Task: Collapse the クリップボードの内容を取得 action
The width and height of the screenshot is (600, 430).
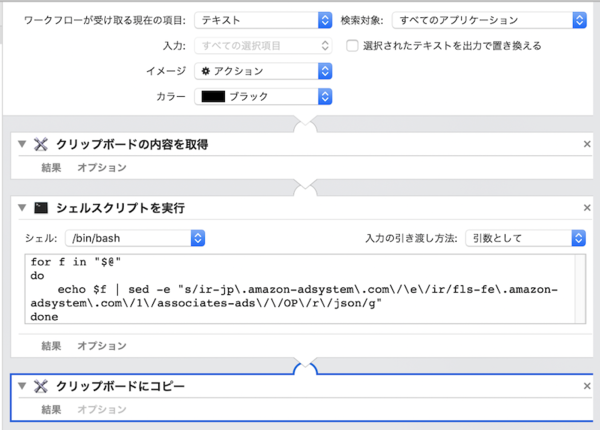Action: point(22,145)
